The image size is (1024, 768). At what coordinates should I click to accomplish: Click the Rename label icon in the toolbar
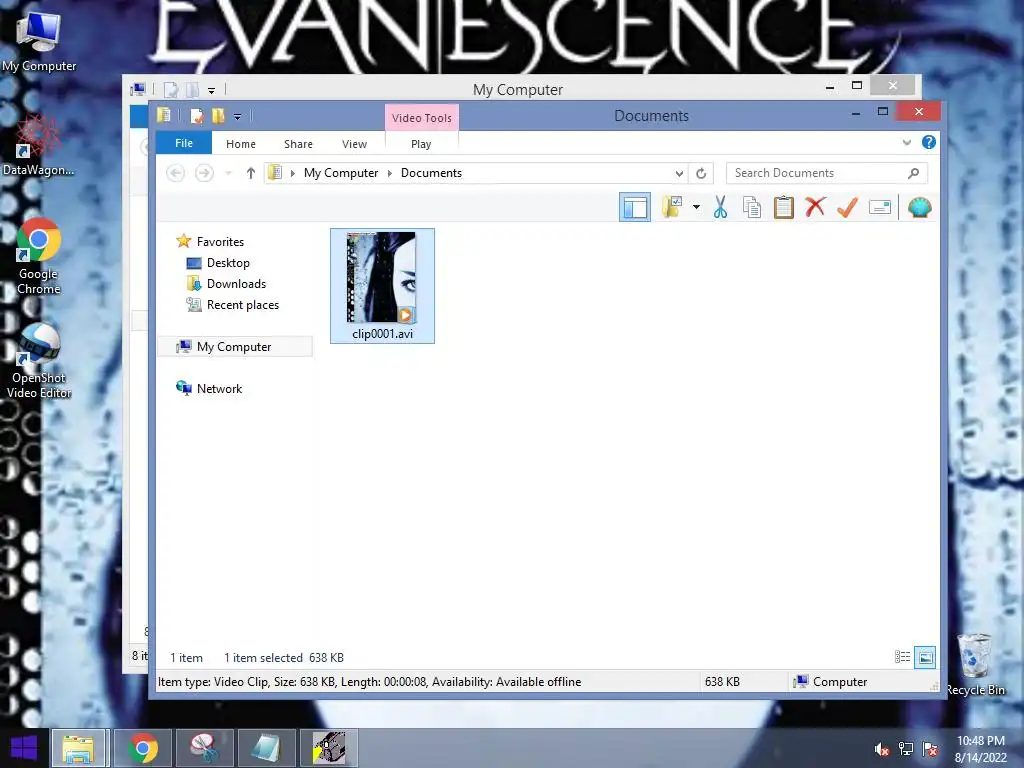[x=880, y=208]
